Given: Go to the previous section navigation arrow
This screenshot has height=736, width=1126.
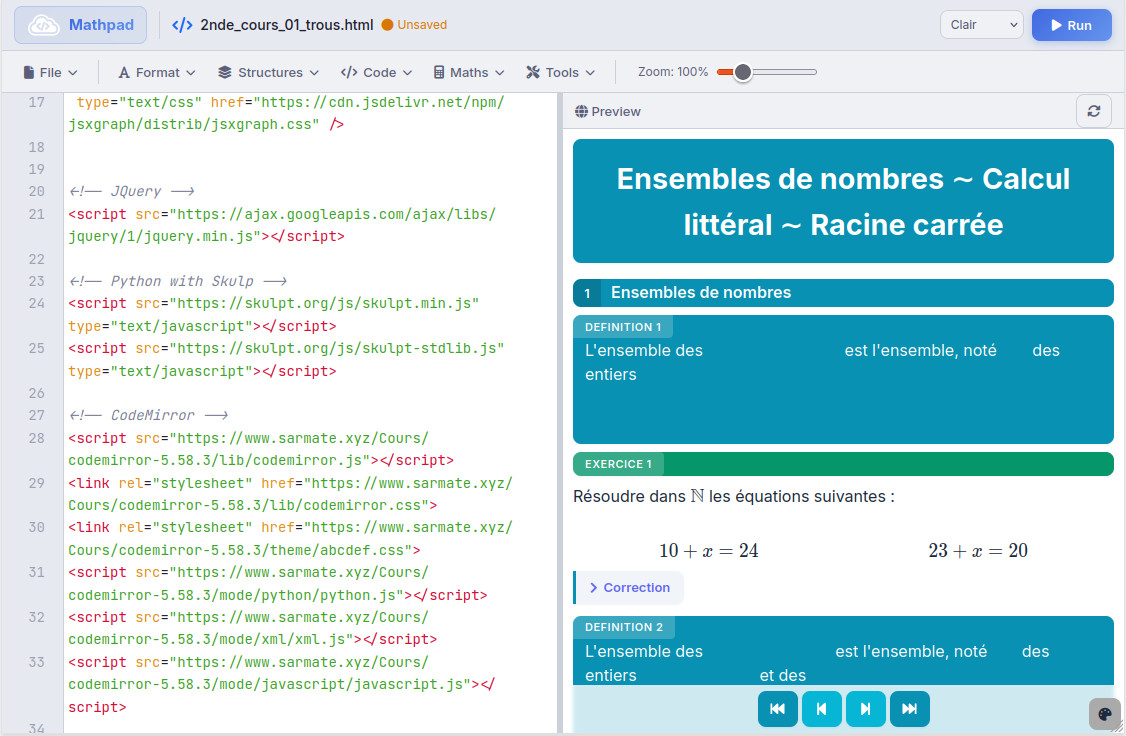Looking at the screenshot, I should 821,708.
